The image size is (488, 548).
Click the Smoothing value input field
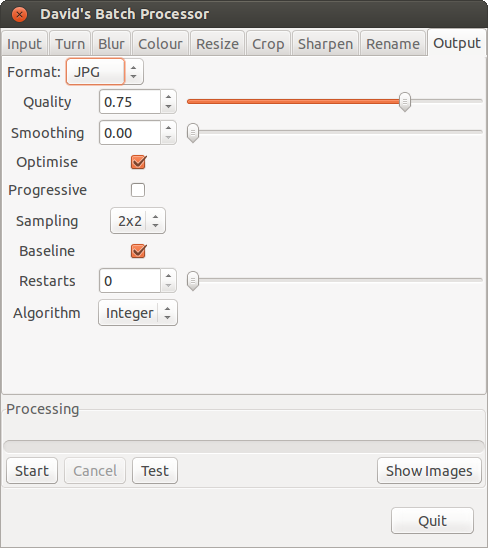[130, 133]
